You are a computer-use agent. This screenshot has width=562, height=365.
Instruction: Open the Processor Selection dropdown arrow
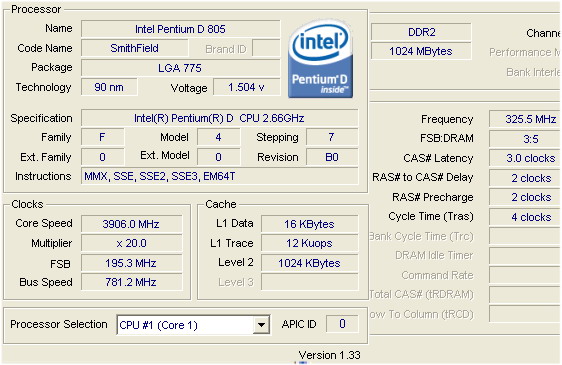pos(261,325)
